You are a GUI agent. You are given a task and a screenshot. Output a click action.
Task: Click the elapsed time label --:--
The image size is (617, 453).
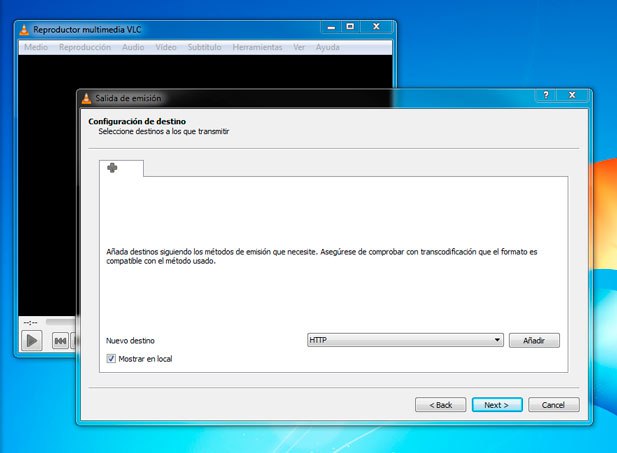[30, 323]
